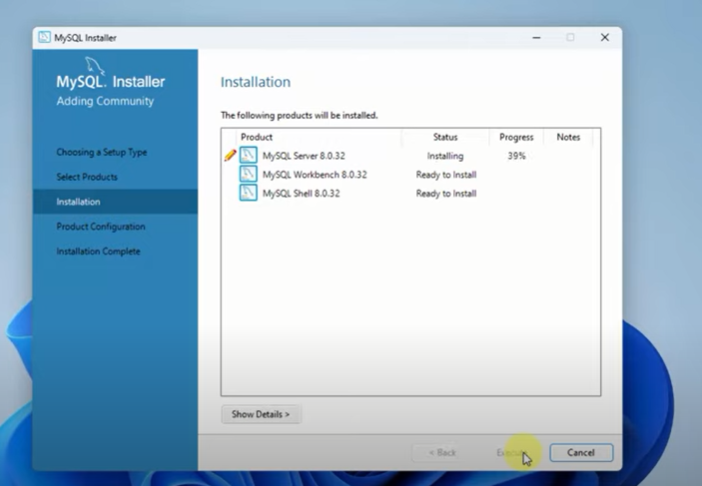Click 'The following products will be installed' text
The width and height of the screenshot is (702, 486).
[x=299, y=115]
